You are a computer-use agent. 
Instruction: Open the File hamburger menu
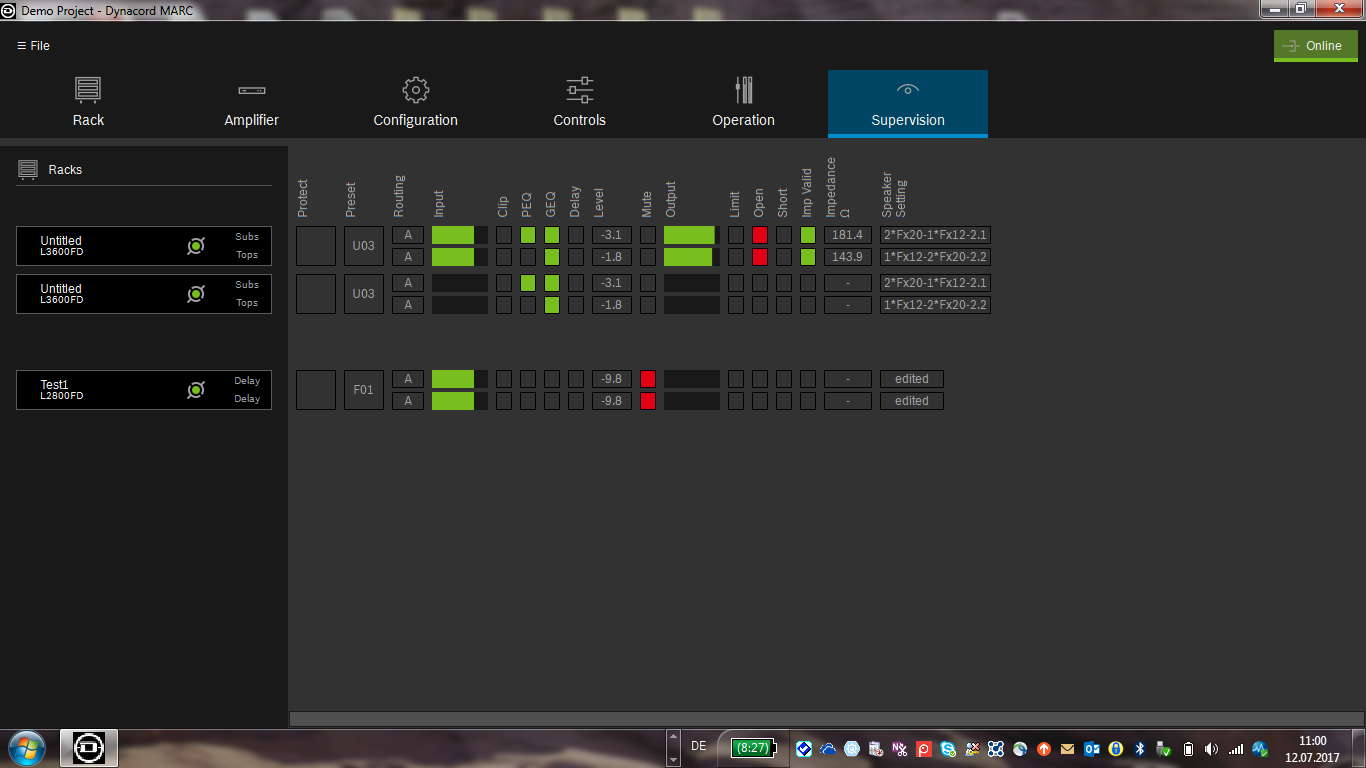click(33, 46)
